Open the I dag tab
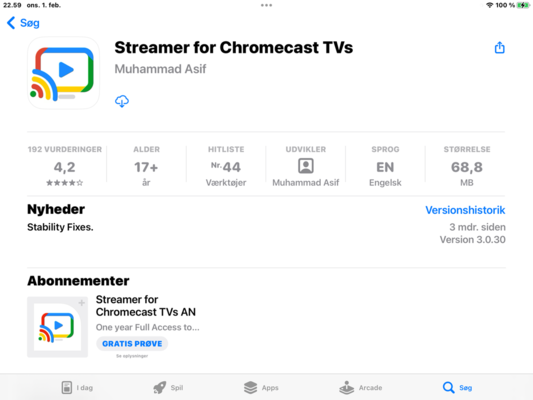 (x=77, y=387)
